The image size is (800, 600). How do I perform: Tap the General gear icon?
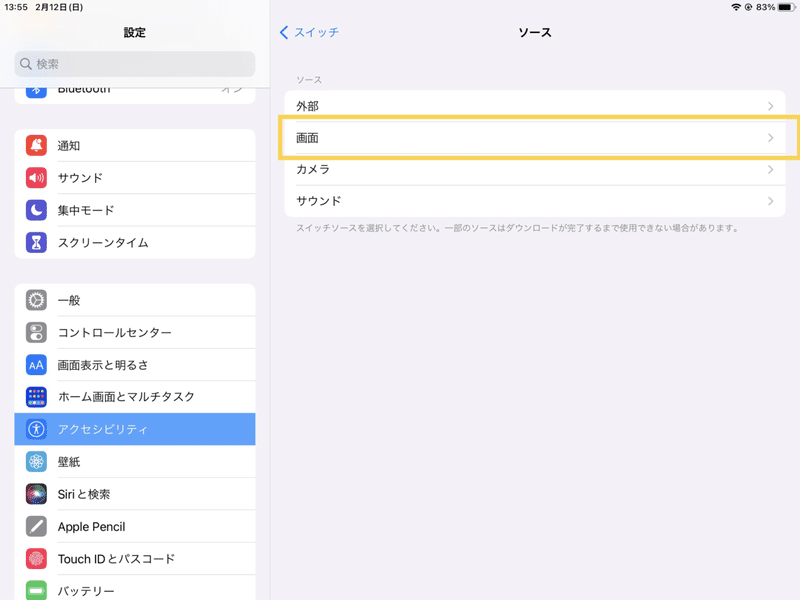point(37,300)
